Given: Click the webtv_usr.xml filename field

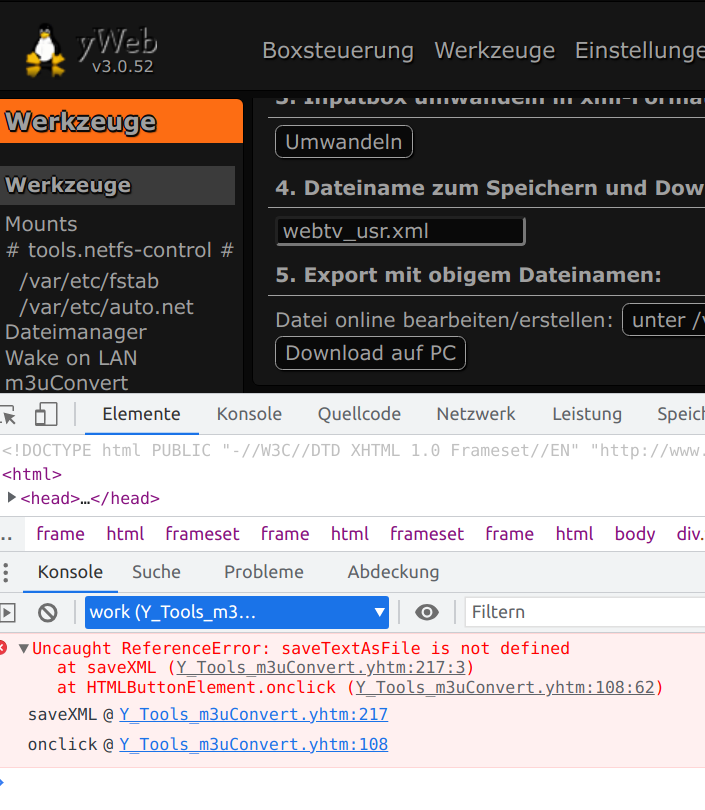Looking at the screenshot, I should (x=400, y=231).
